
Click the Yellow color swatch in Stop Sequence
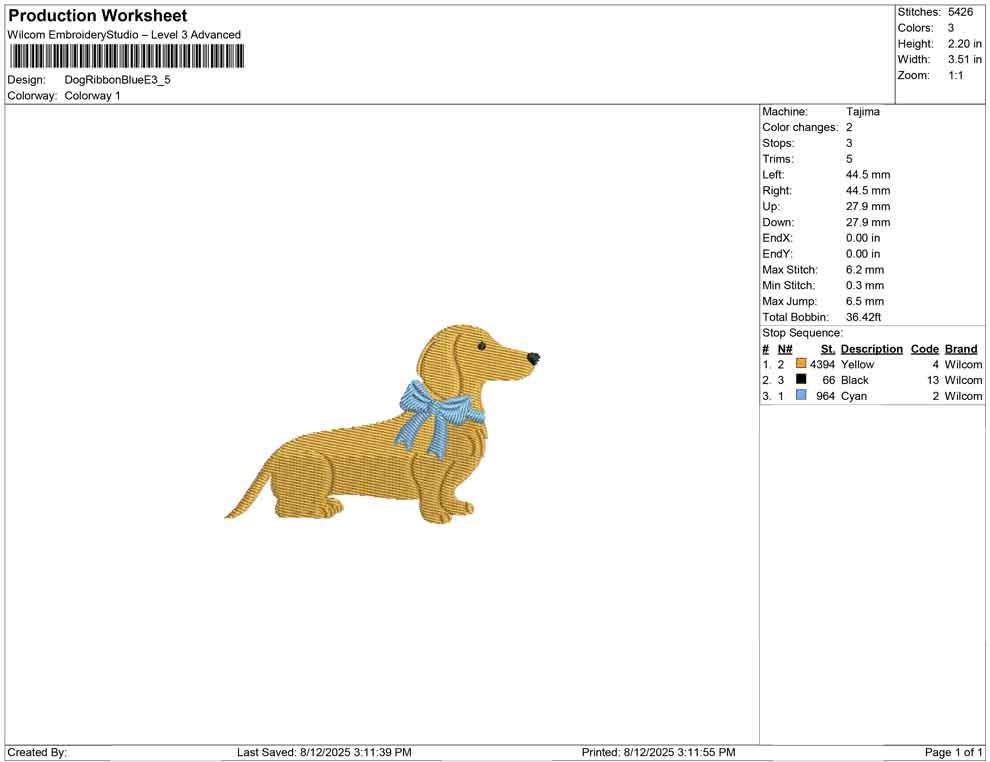coord(800,364)
